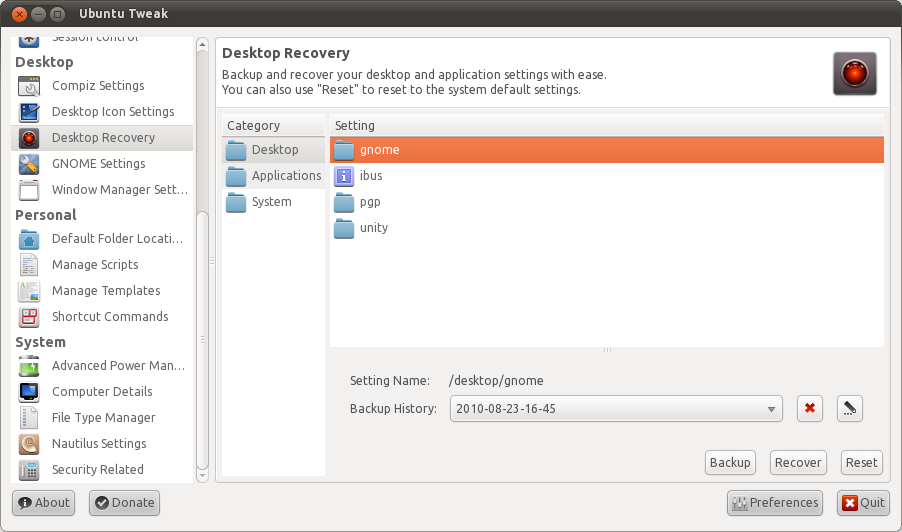
Task: Click the System category folder icon
Action: (236, 202)
